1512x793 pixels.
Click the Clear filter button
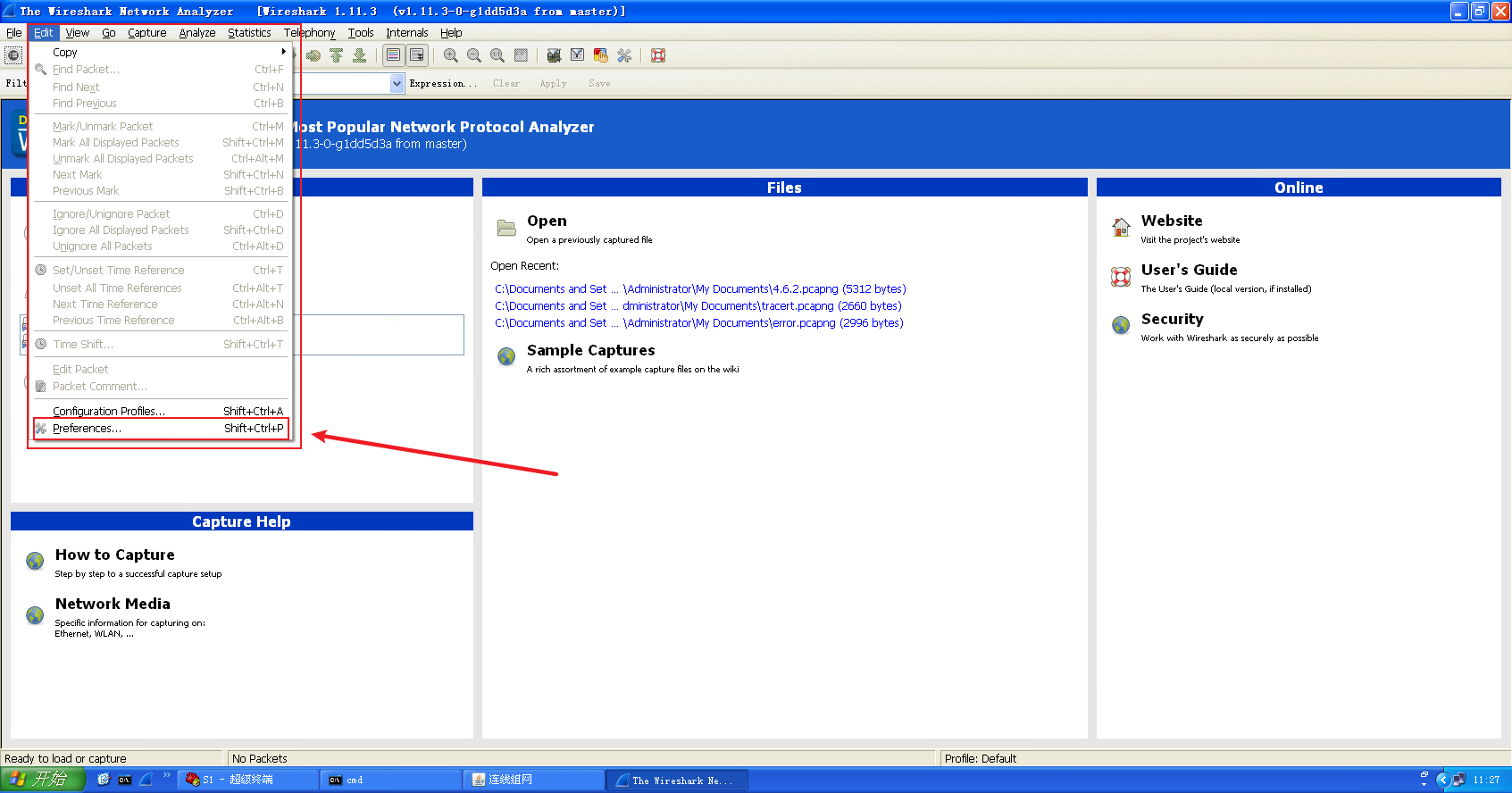click(506, 83)
